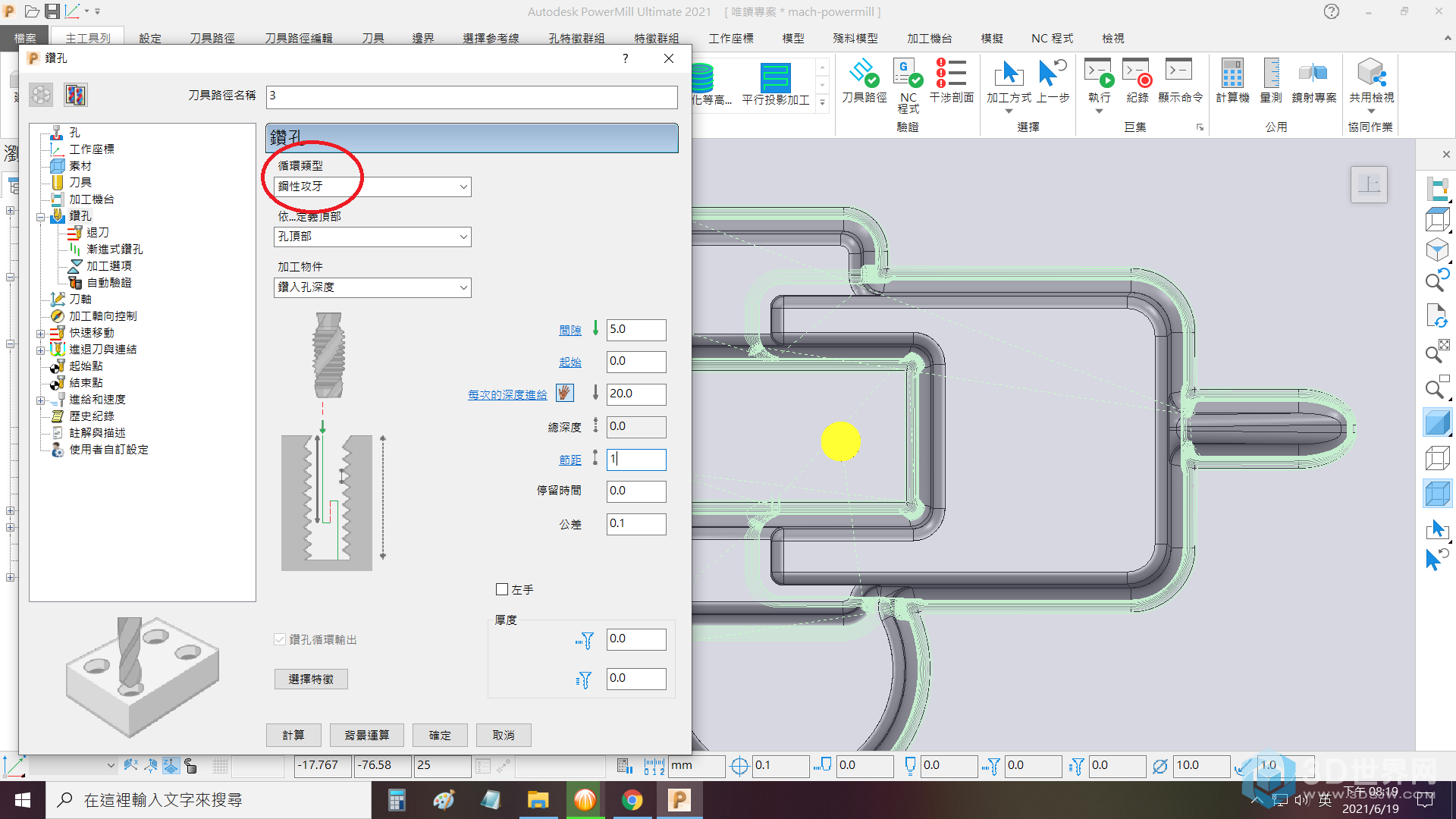Open the NC program verification icon

(x=908, y=74)
